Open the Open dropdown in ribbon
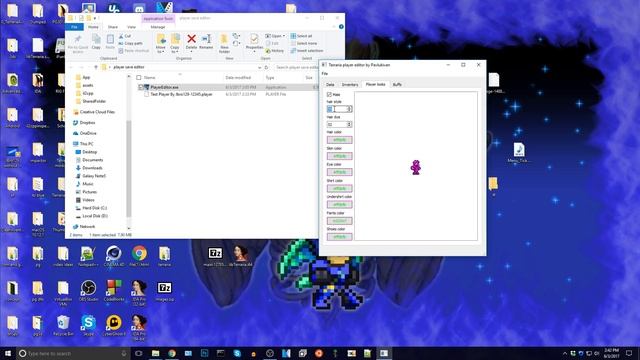Viewport: 640px width, 360px height. point(275,36)
